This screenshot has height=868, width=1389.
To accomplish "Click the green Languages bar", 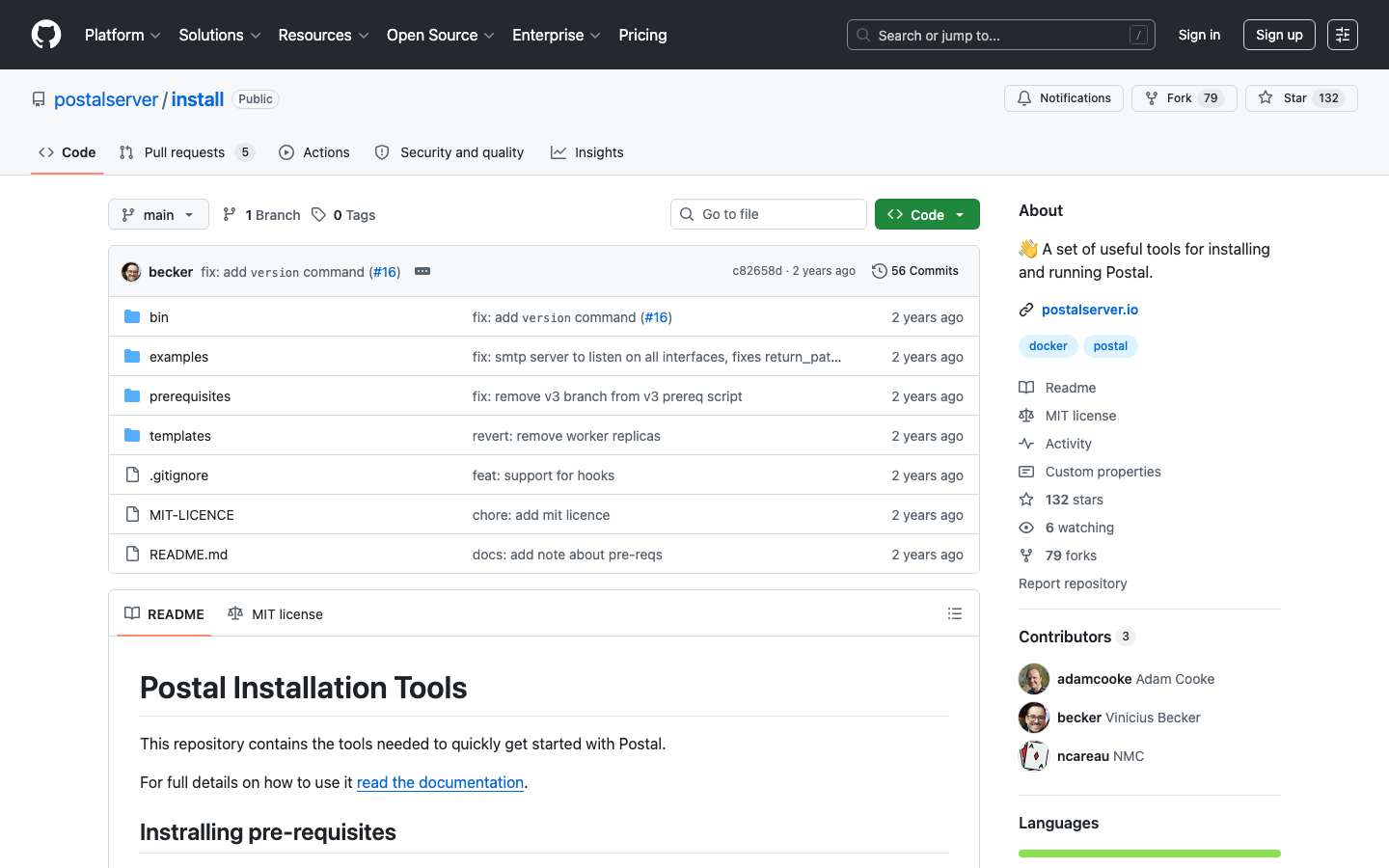I will coord(1149,854).
